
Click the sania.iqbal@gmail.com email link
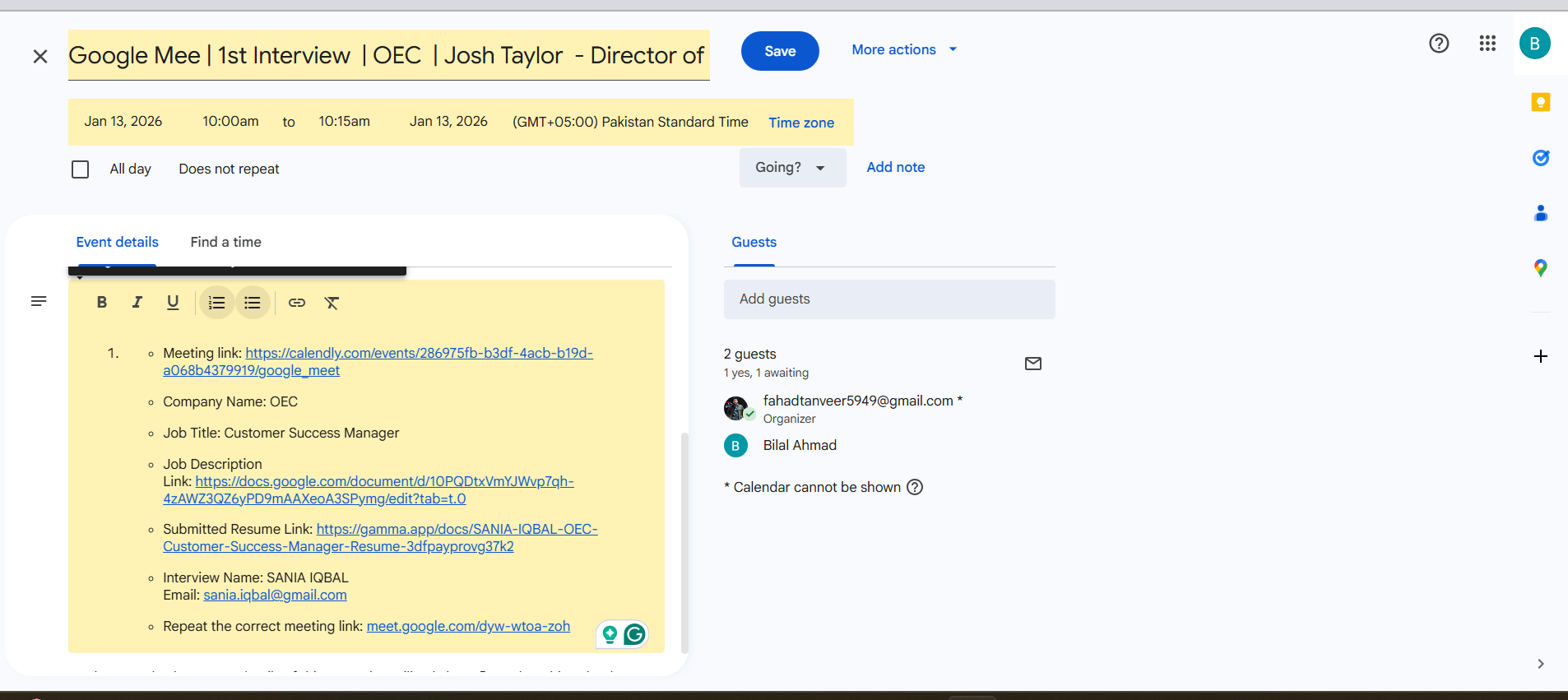tap(275, 596)
